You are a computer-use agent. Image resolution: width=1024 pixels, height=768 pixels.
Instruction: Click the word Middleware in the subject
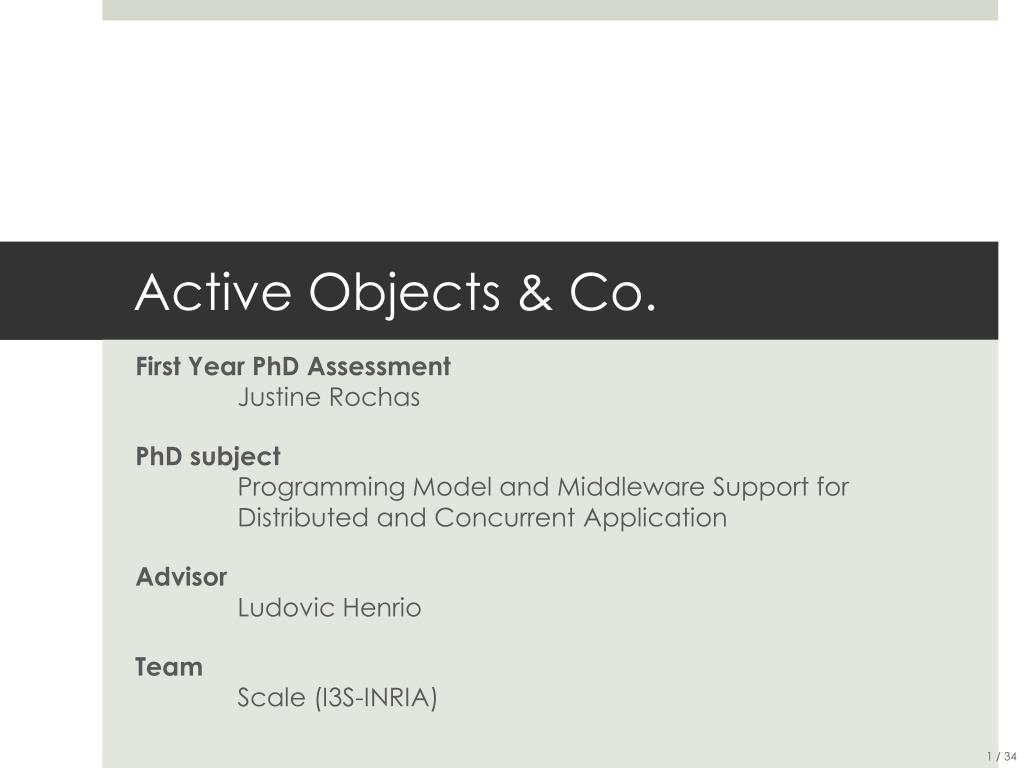(630, 487)
